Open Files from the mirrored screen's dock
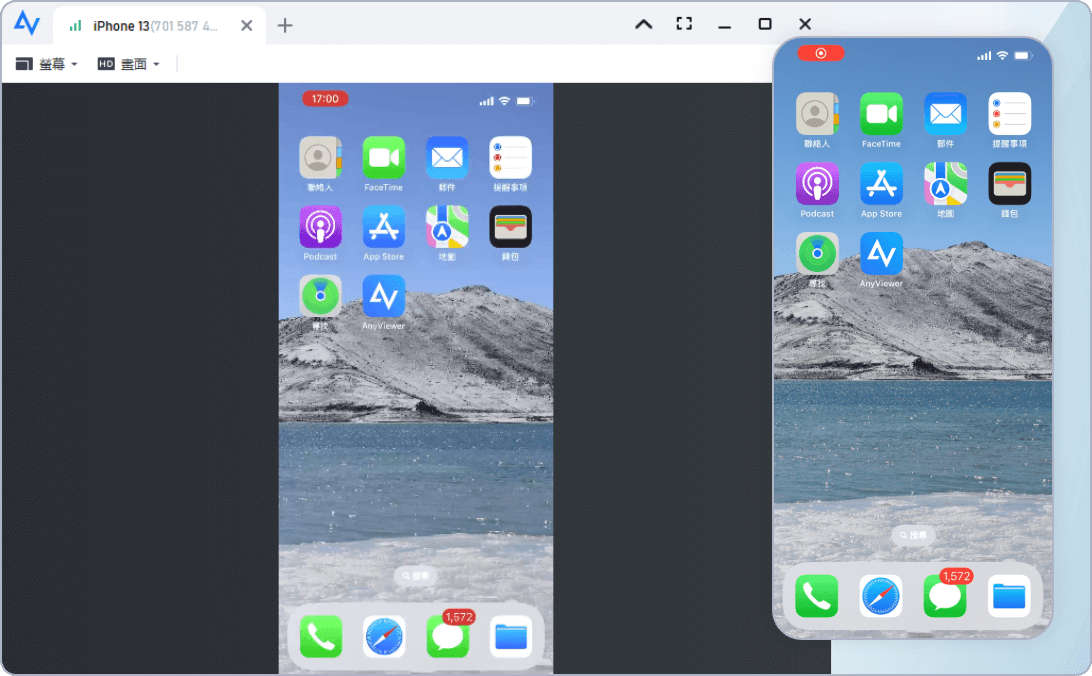The image size is (1092, 676). pos(511,636)
